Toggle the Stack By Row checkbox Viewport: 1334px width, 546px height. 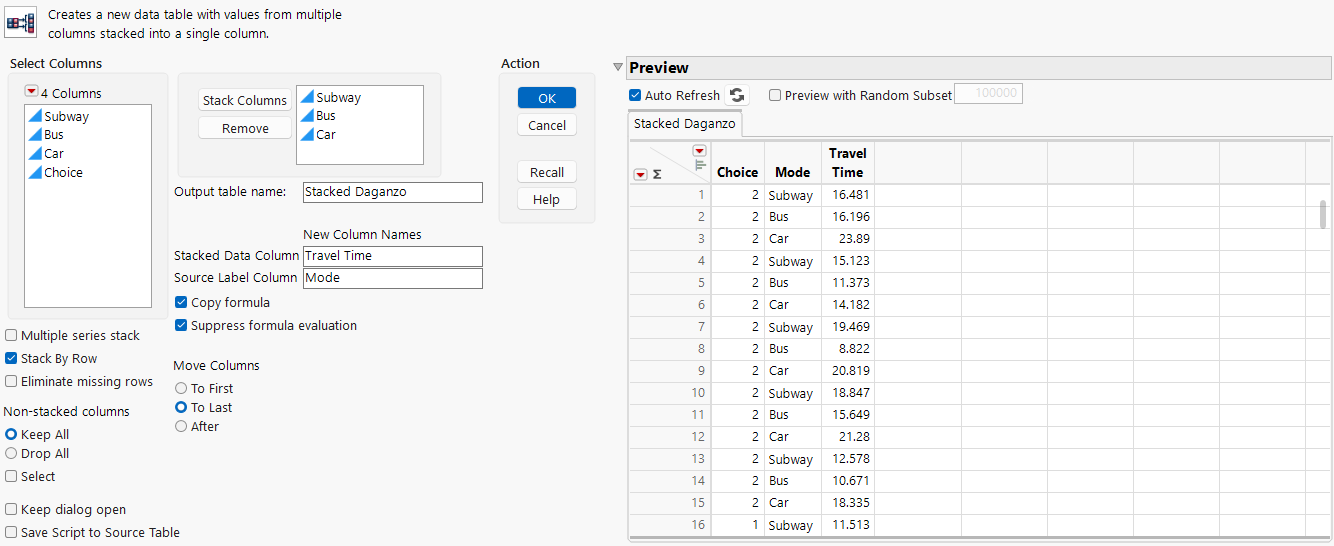(x=11, y=358)
